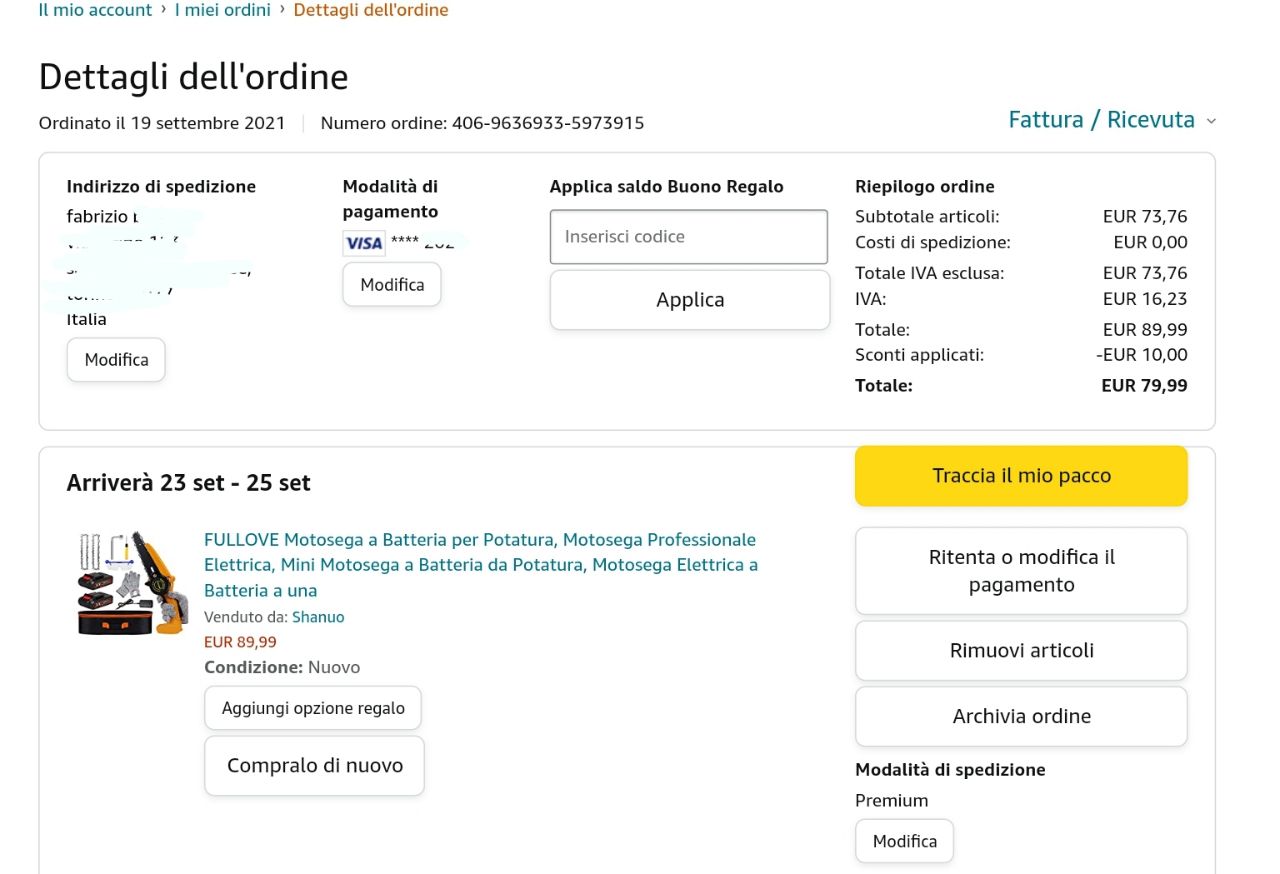Focus the Inserisci codice gift field
This screenshot has height=874, width=1280.
point(689,237)
